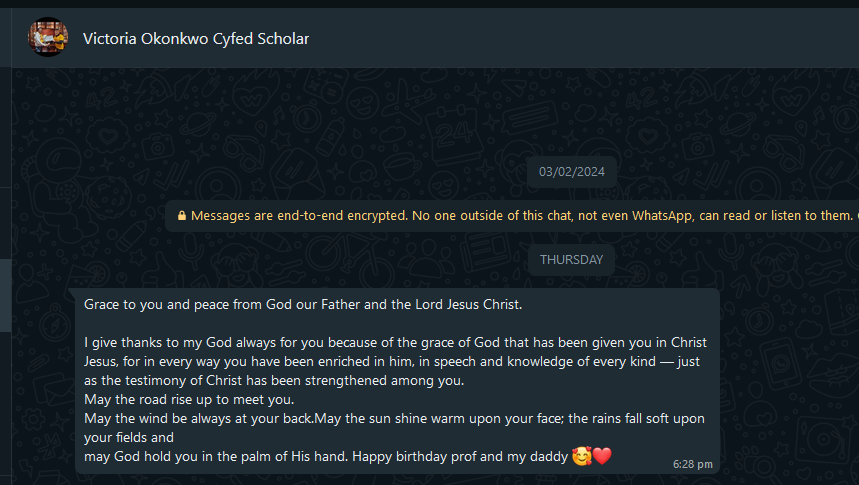This screenshot has height=485, width=859.
Task: Click the contact name Victoria Okonkwo Cyfed Scholar
Action: [196, 39]
